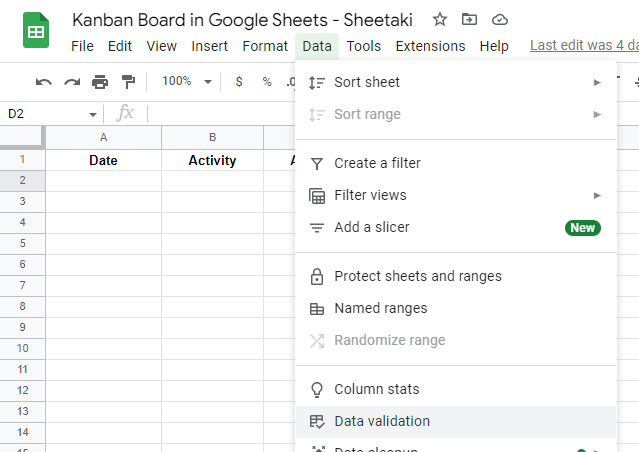Format as percent in toolbar
This screenshot has height=452, width=639.
pyautogui.click(x=267, y=82)
